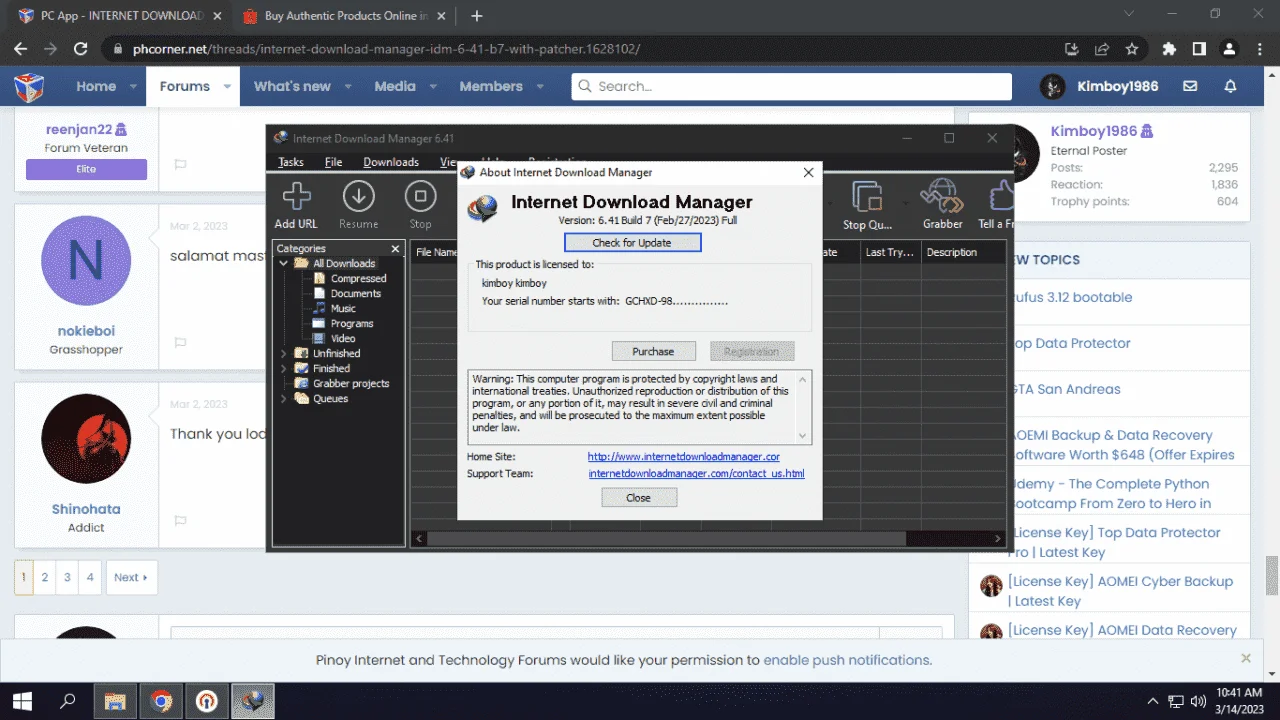Viewport: 1280px width, 720px height.
Task: Click the phcorner site logo icon
Action: click(x=29, y=87)
